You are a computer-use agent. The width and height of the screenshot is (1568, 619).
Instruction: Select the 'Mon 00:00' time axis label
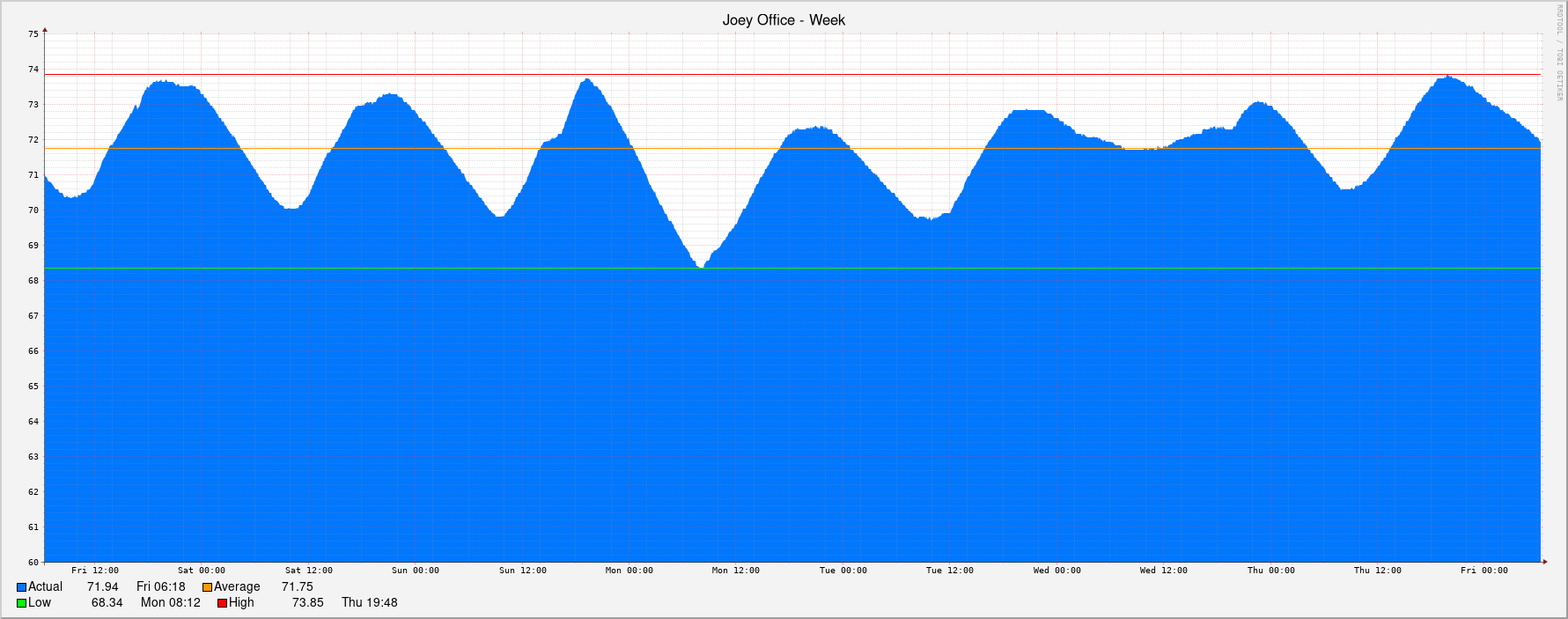coord(629,571)
